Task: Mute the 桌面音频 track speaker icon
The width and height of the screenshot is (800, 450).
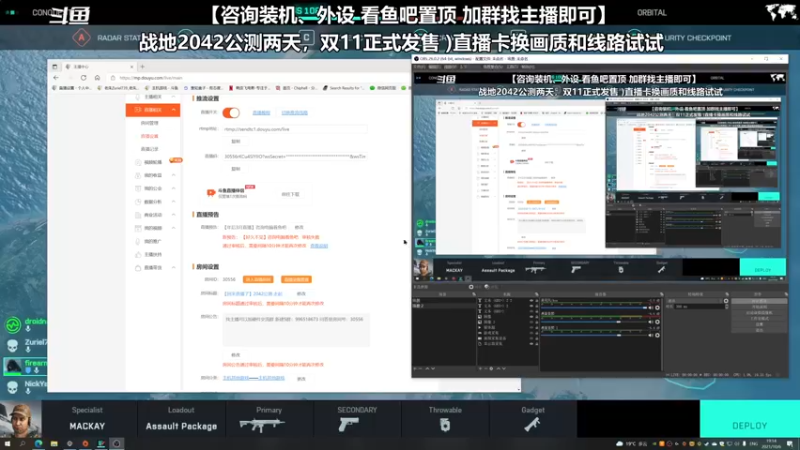Action: (x=651, y=322)
